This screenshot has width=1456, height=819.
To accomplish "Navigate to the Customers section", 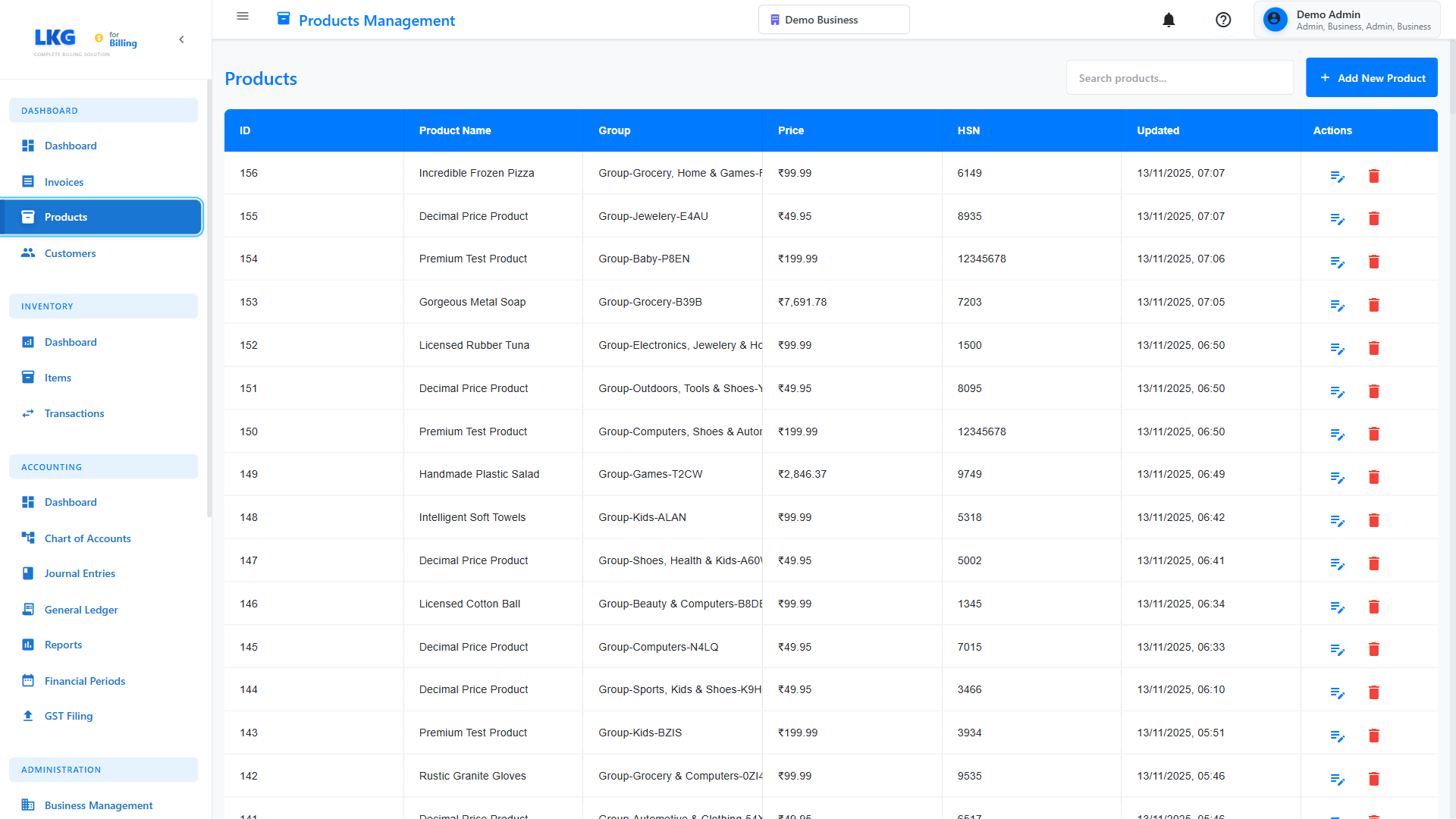I will click(28, 253).
